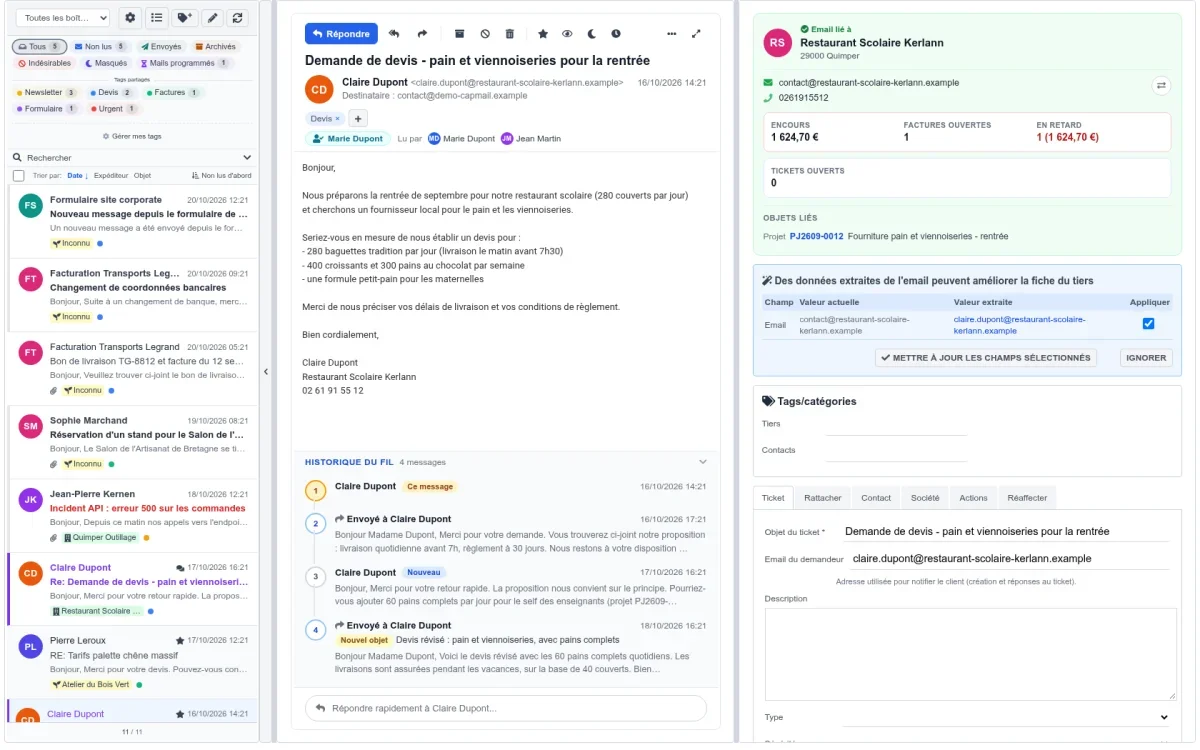Click the RS avatar of Restaurant Scolaire Kerlann
Viewport: 1200px width, 750px height.
point(777,42)
